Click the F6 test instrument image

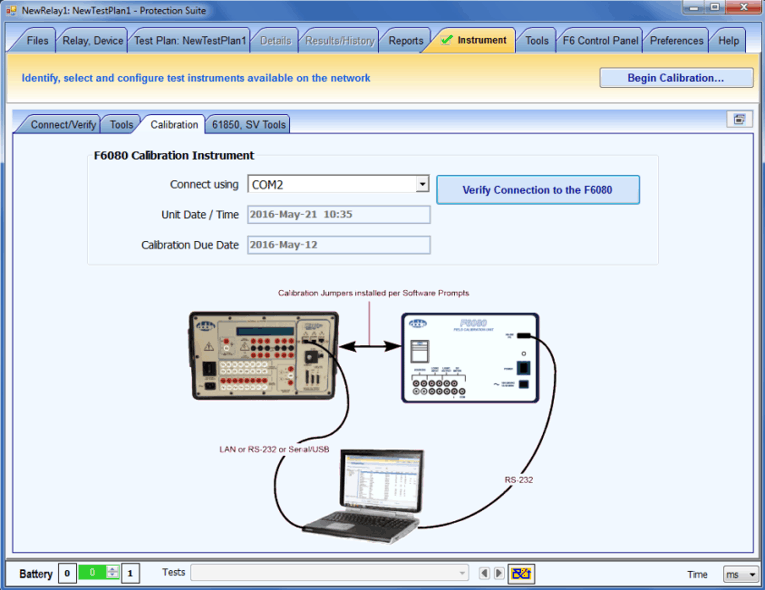click(x=263, y=356)
